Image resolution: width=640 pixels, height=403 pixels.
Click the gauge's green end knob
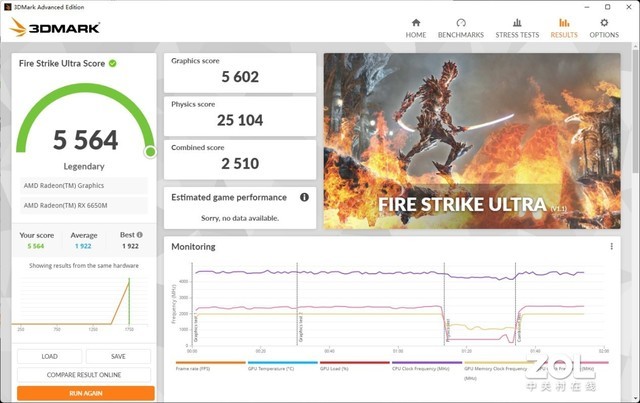[150, 152]
